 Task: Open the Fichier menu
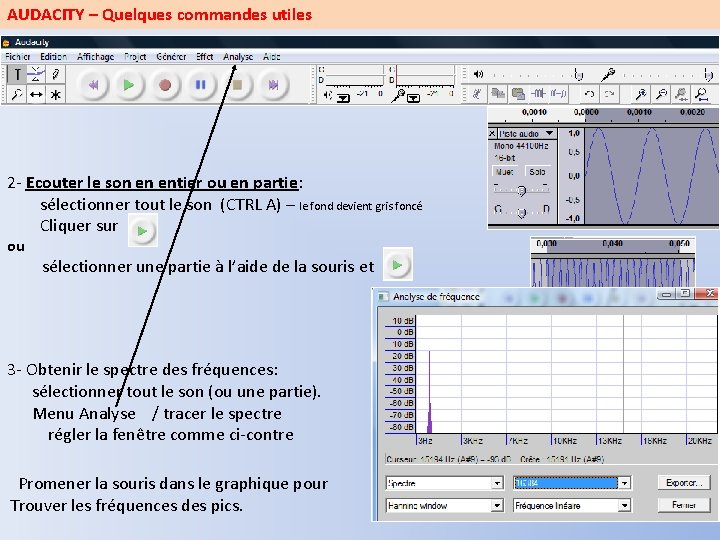click(x=17, y=56)
